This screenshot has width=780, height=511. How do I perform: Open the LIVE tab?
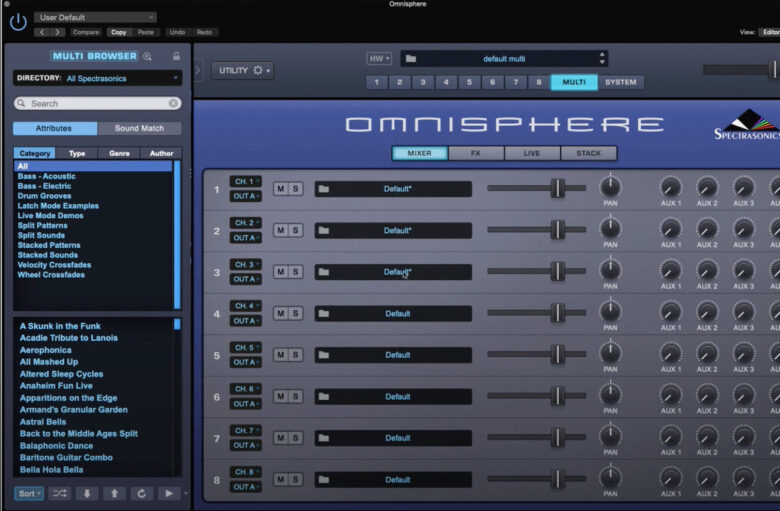point(532,153)
